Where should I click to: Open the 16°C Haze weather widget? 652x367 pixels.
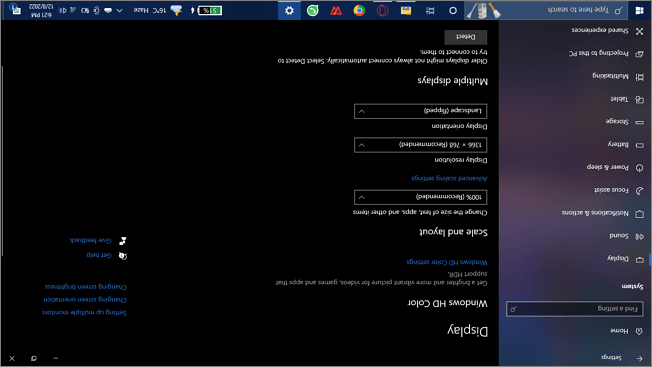(158, 10)
